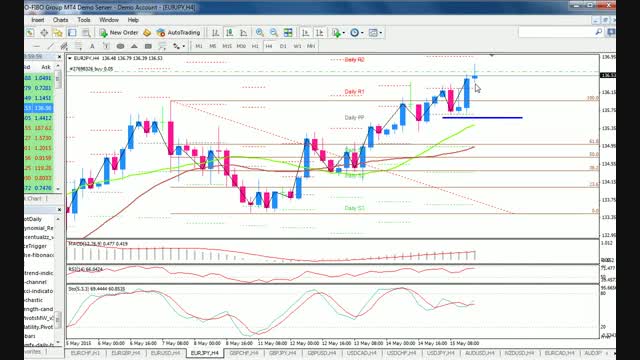
Task: Toggle the Chart Shift button
Action: coord(320,33)
